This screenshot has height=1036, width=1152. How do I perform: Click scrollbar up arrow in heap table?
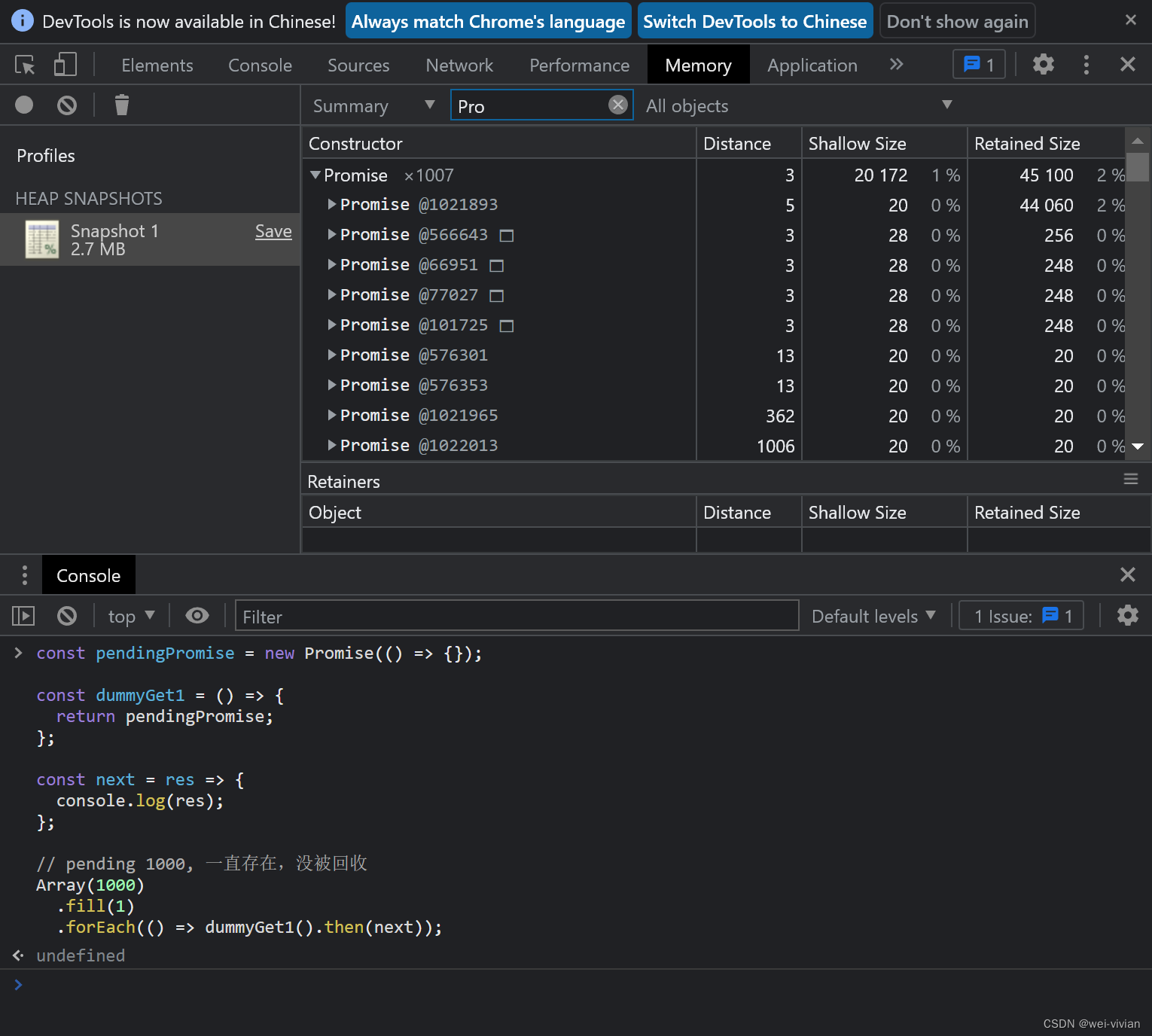1138,141
